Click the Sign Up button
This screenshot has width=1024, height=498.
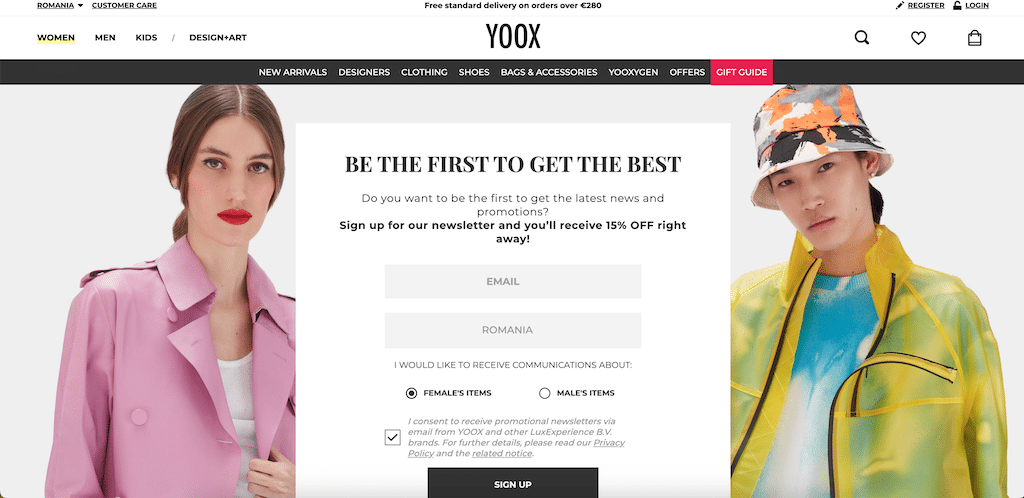(x=513, y=484)
